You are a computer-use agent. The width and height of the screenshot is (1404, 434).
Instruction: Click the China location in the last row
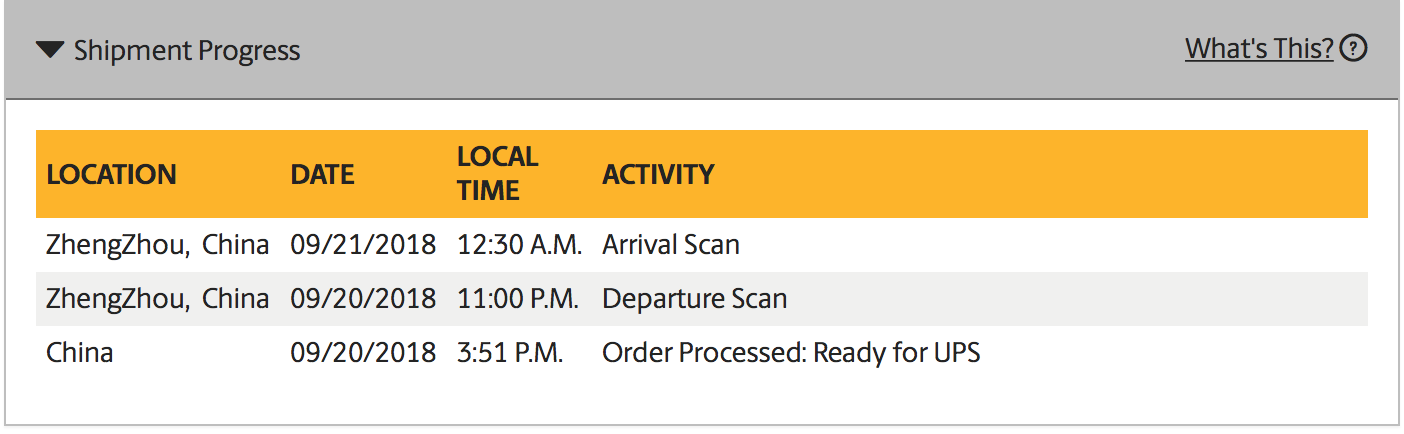point(79,353)
